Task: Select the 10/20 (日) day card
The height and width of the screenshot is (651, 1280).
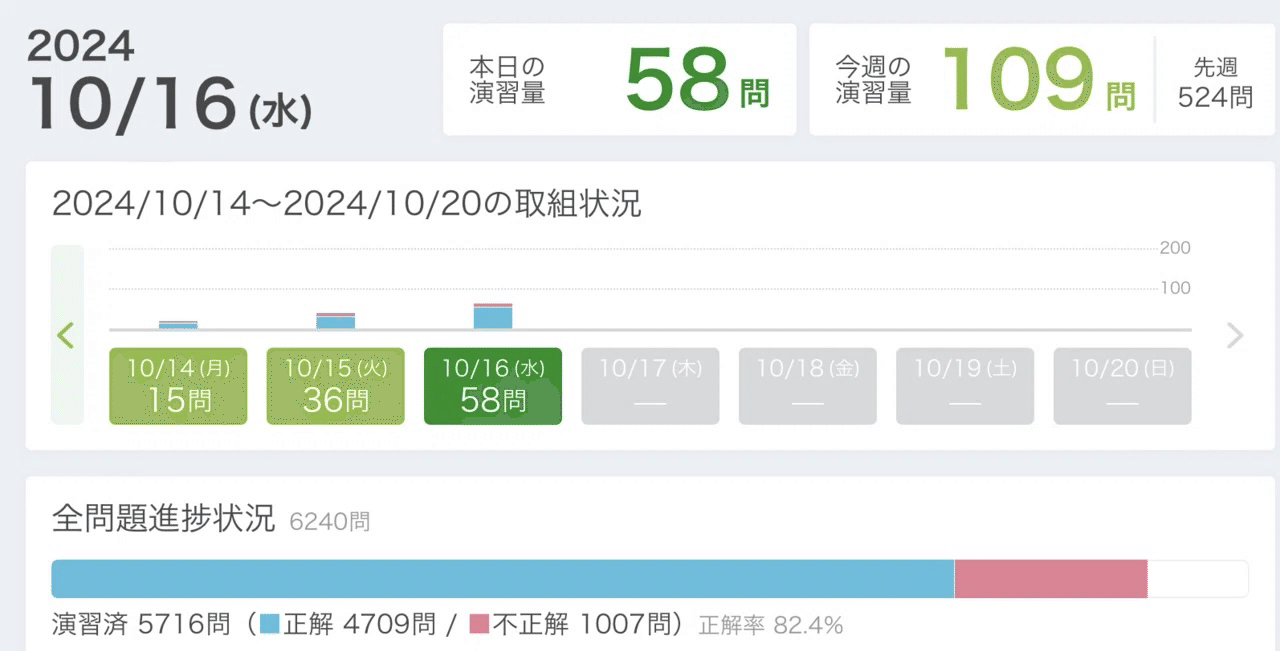Action: pyautogui.click(x=1123, y=386)
